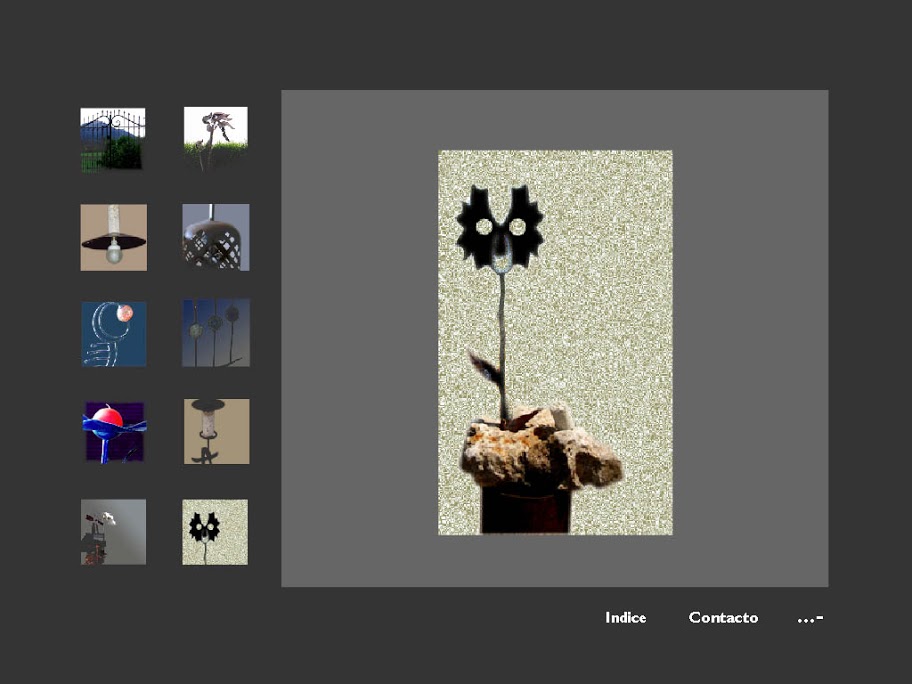Click the "...-" navigation link
The image size is (912, 684).
click(x=810, y=618)
